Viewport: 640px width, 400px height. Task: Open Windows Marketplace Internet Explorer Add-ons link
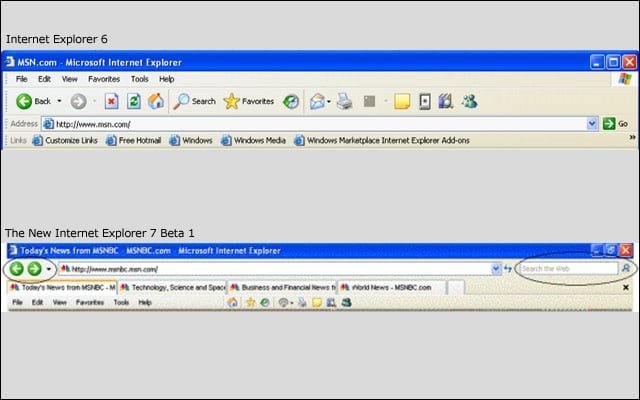click(x=382, y=140)
